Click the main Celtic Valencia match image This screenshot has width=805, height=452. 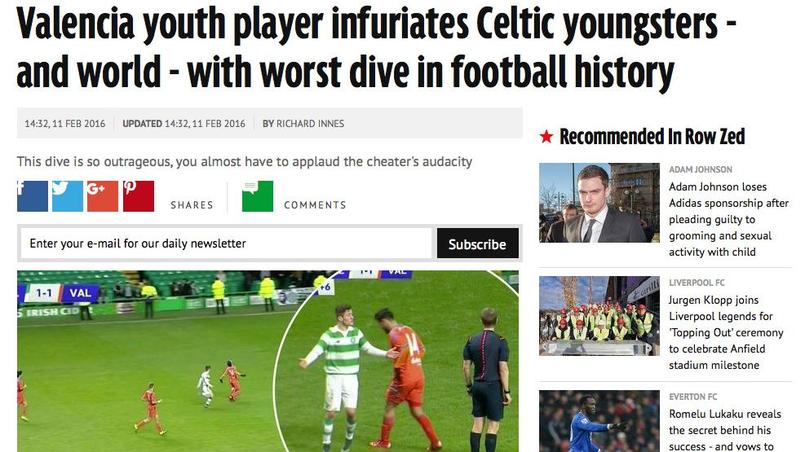pos(267,361)
